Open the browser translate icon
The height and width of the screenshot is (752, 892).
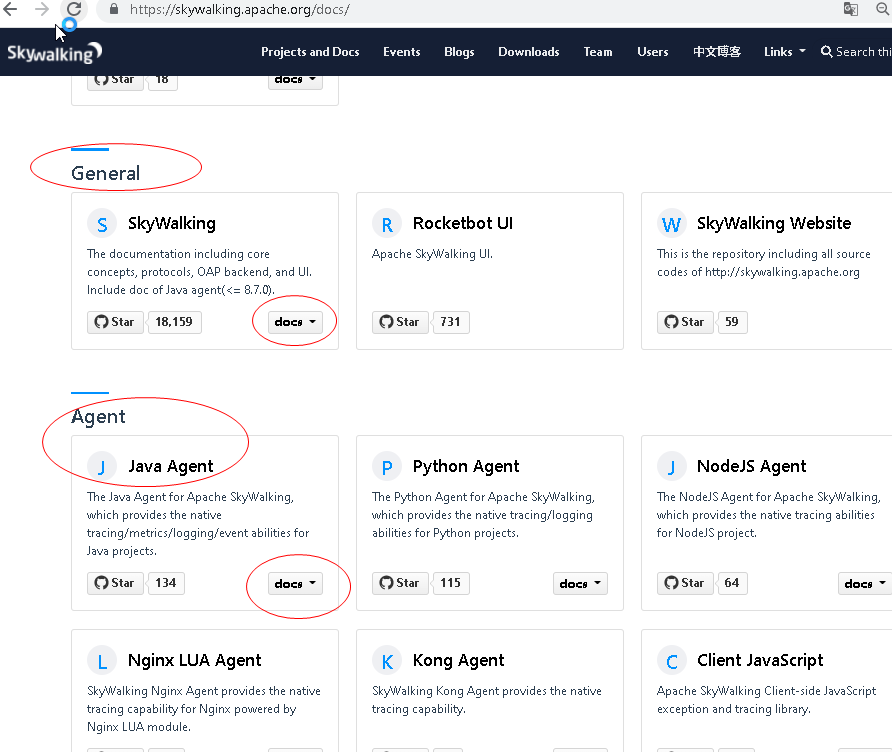tap(851, 9)
